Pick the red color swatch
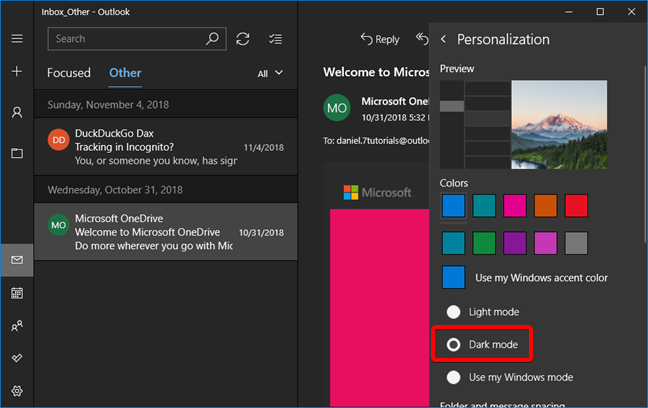Viewport: 648px width, 408px height. tap(576, 205)
